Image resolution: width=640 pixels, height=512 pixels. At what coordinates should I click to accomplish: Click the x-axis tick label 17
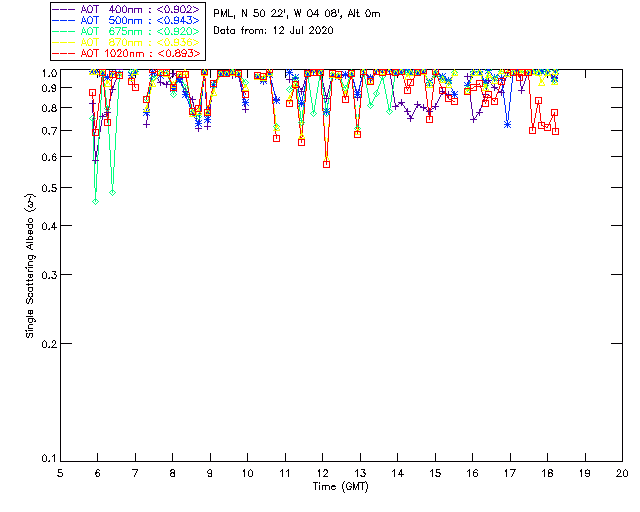(510, 473)
